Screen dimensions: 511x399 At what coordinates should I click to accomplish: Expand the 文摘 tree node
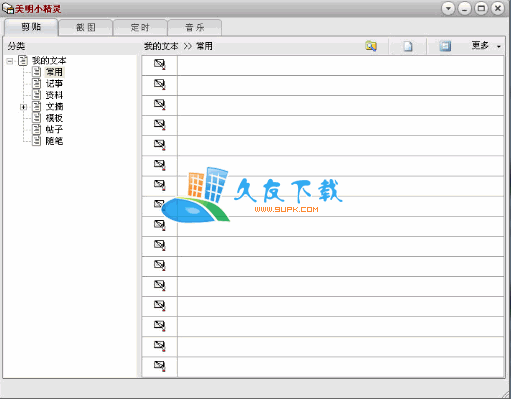23,107
